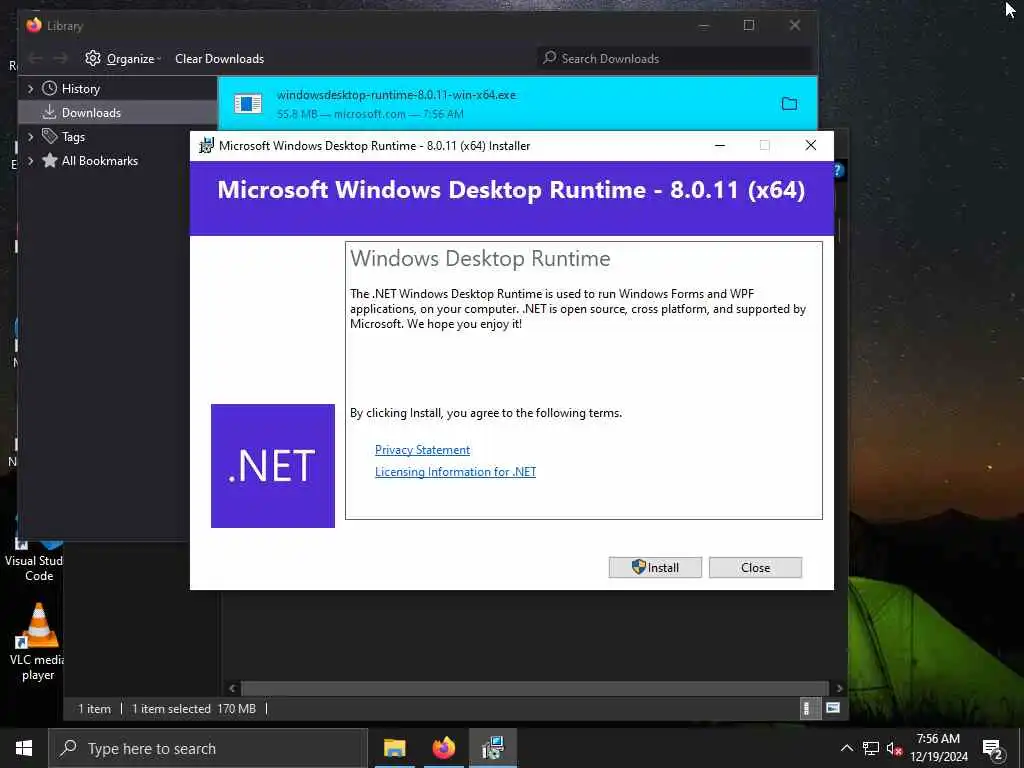The height and width of the screenshot is (768, 1024).
Task: Click Clear Downloads in Library window
Action: pyautogui.click(x=219, y=59)
